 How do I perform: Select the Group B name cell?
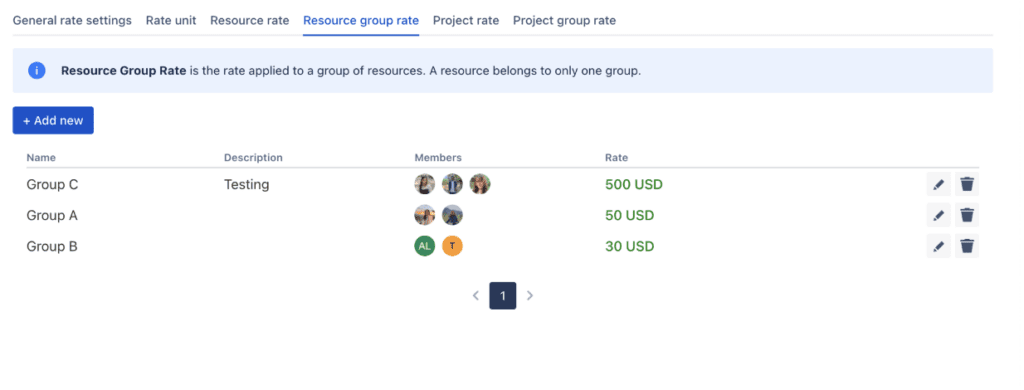[52, 246]
